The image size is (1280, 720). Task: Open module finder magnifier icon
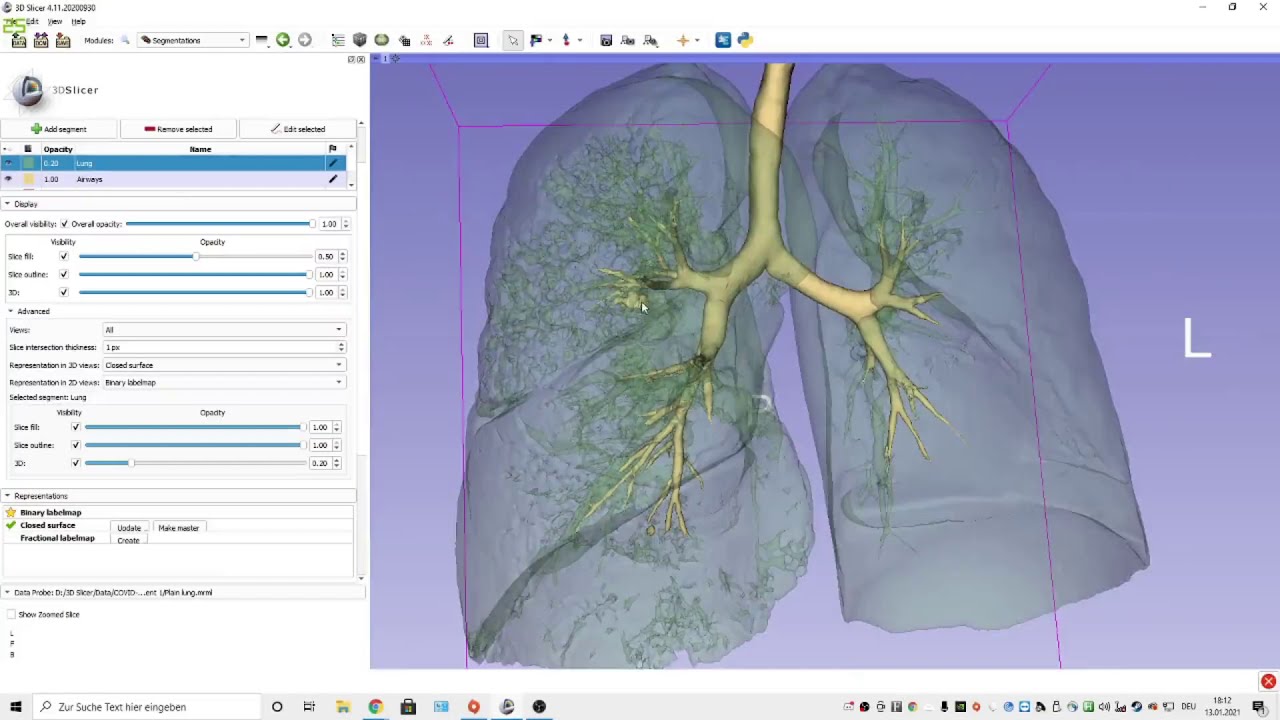(125, 40)
